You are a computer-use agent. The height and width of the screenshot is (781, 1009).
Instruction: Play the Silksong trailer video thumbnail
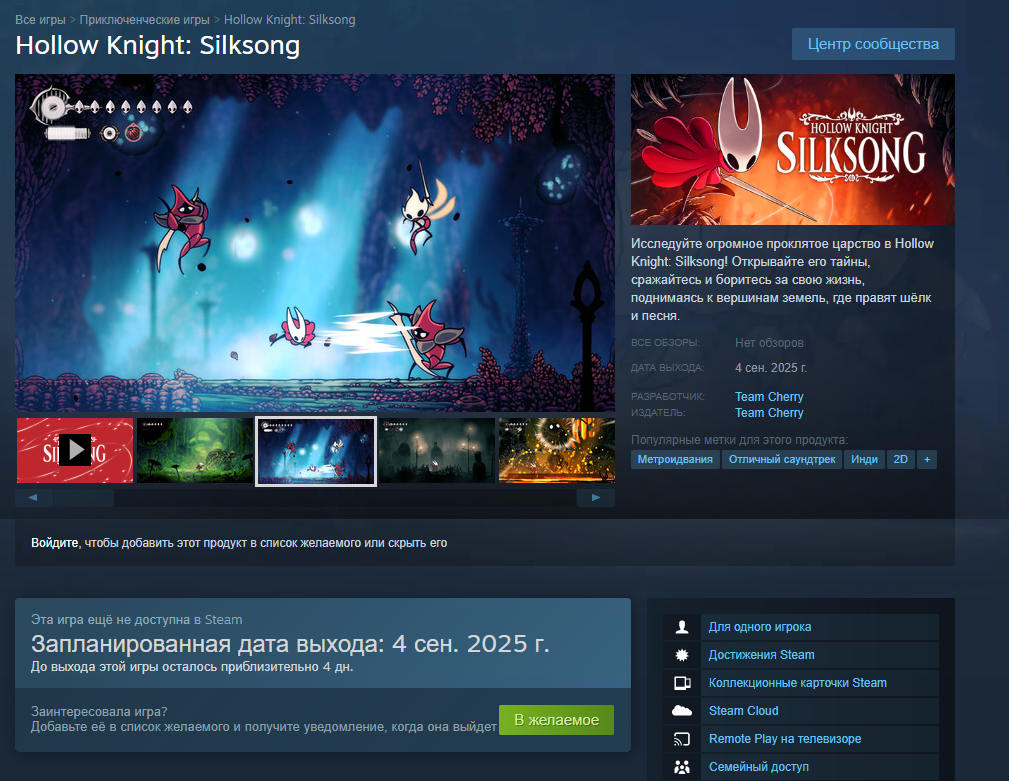click(x=75, y=450)
